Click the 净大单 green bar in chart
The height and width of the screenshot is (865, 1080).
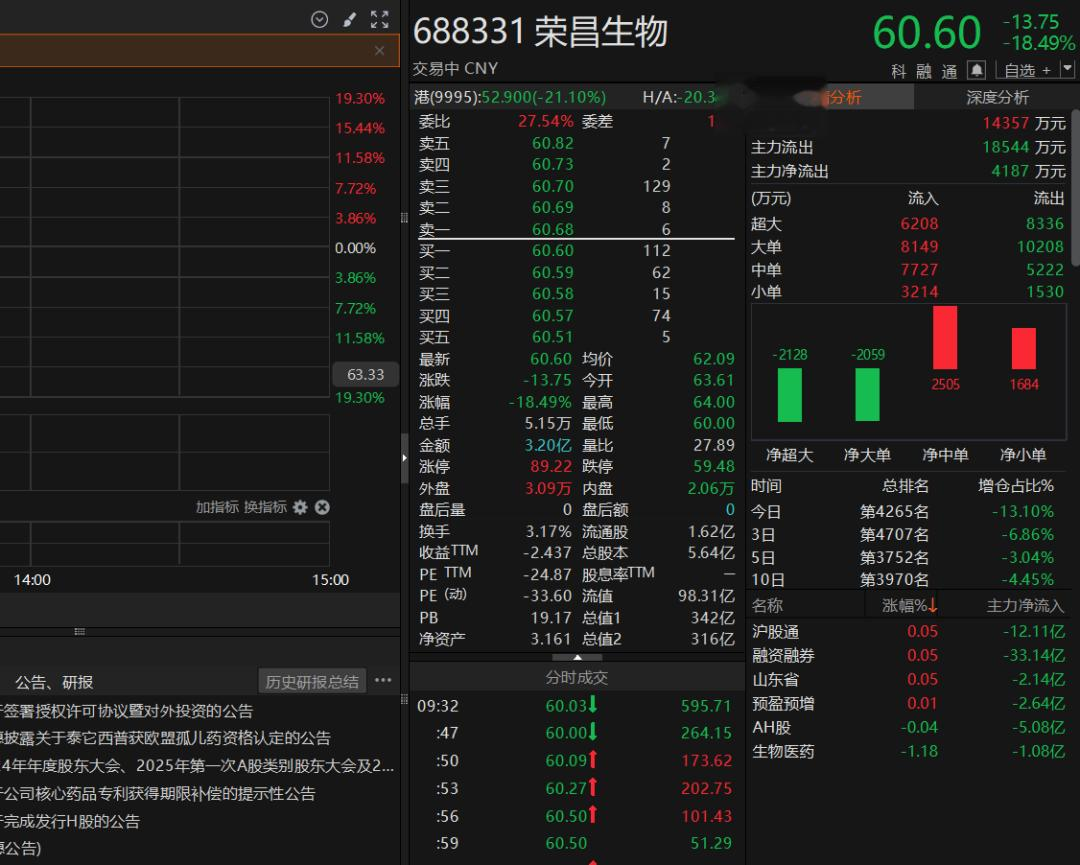(867, 395)
